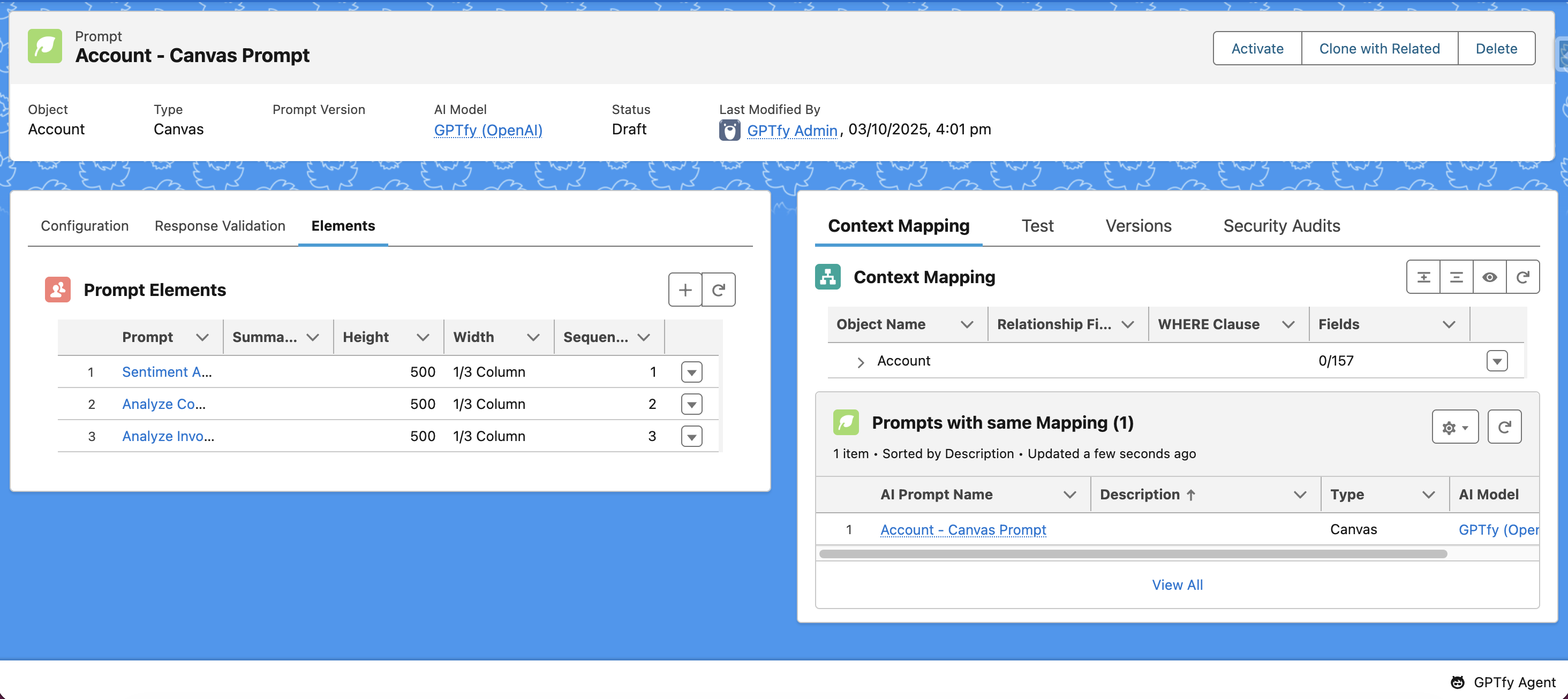Open the Height column header menu
Screen dimensions: 1568x699
(x=423, y=337)
